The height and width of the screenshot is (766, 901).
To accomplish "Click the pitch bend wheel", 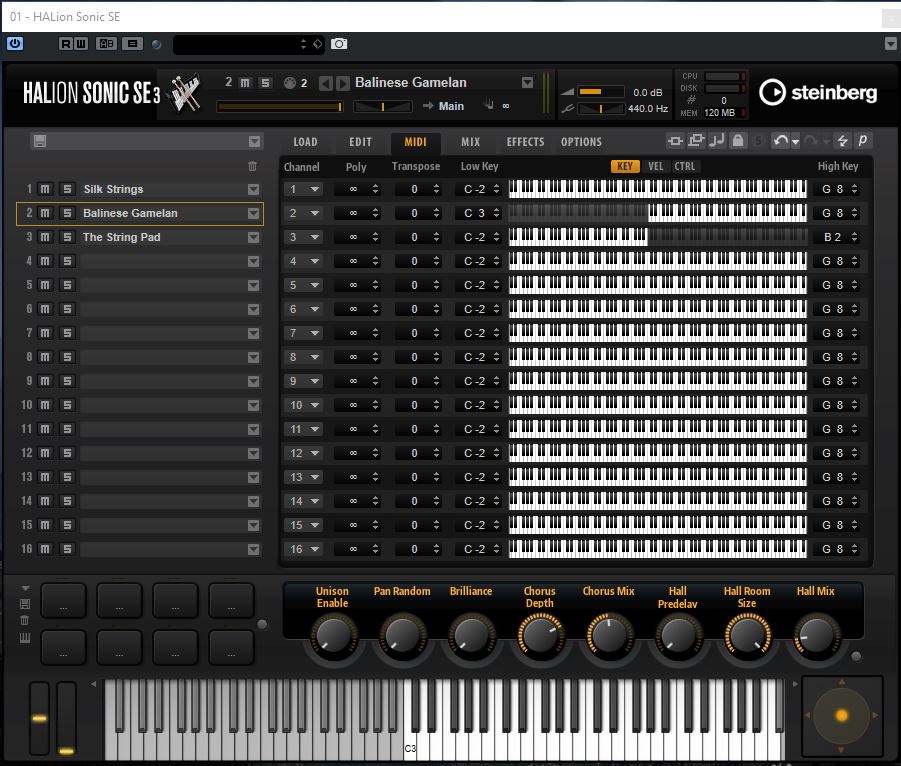I will (40, 718).
